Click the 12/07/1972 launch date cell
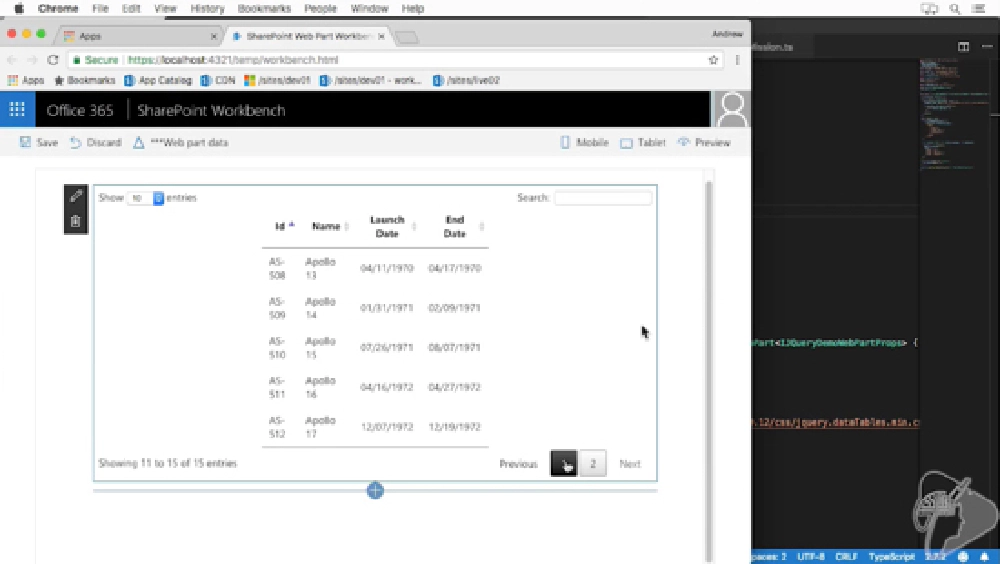Screen dimensions: 1000x564 [387, 427]
